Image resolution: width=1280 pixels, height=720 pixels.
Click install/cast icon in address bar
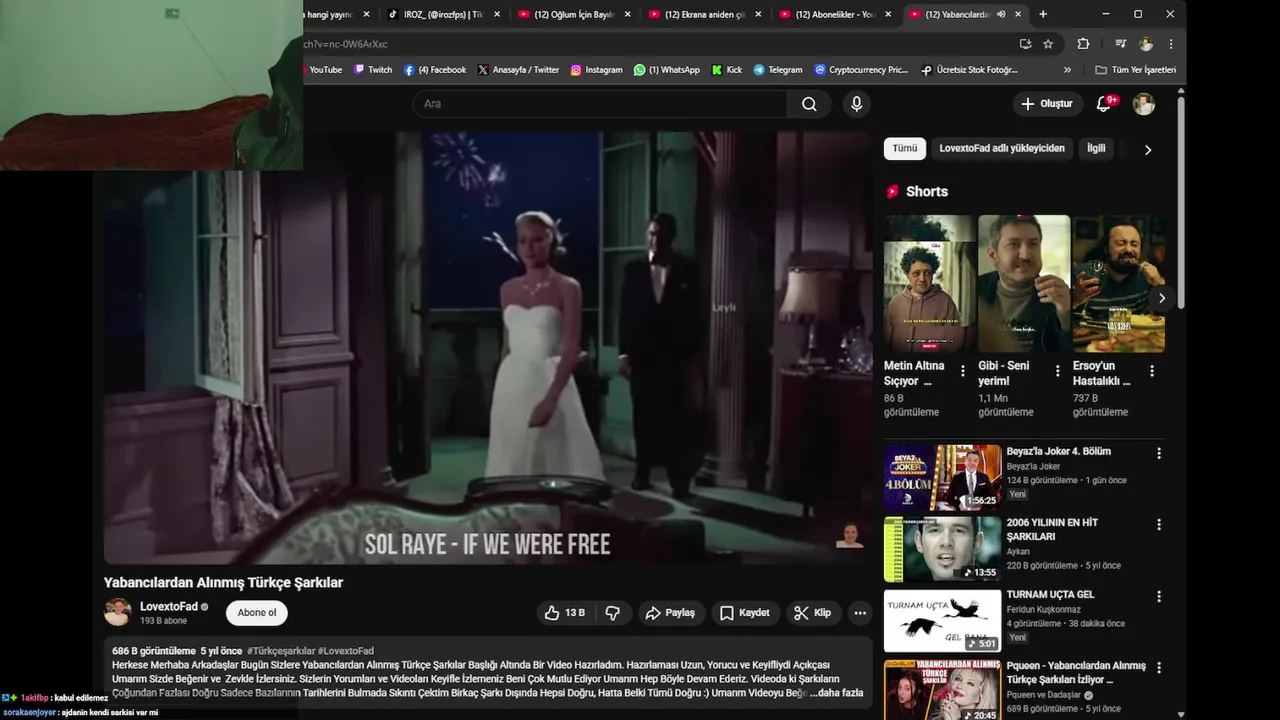click(x=1025, y=44)
